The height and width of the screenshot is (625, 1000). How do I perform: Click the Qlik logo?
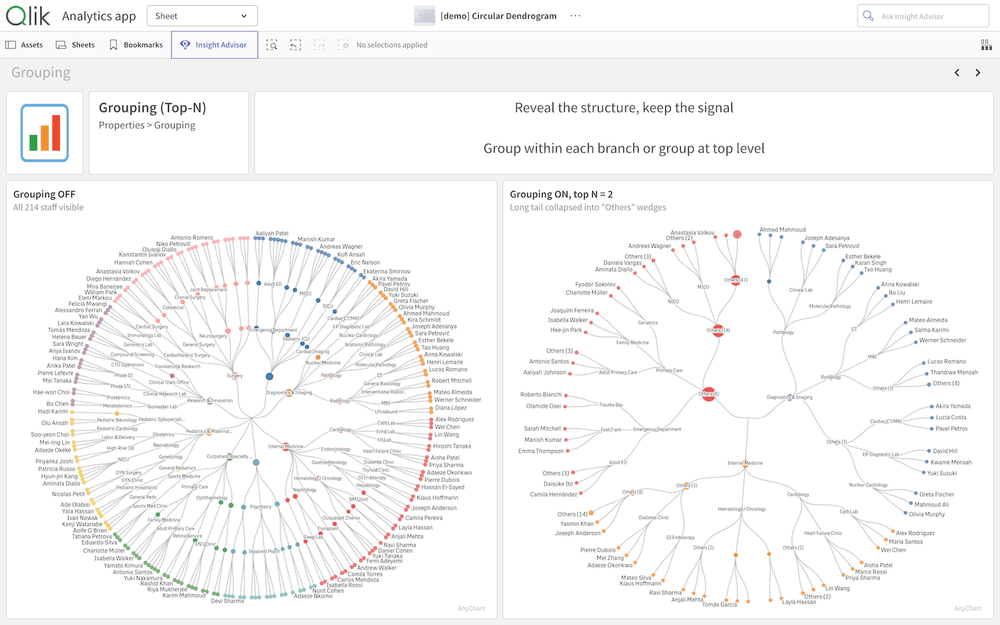27,15
